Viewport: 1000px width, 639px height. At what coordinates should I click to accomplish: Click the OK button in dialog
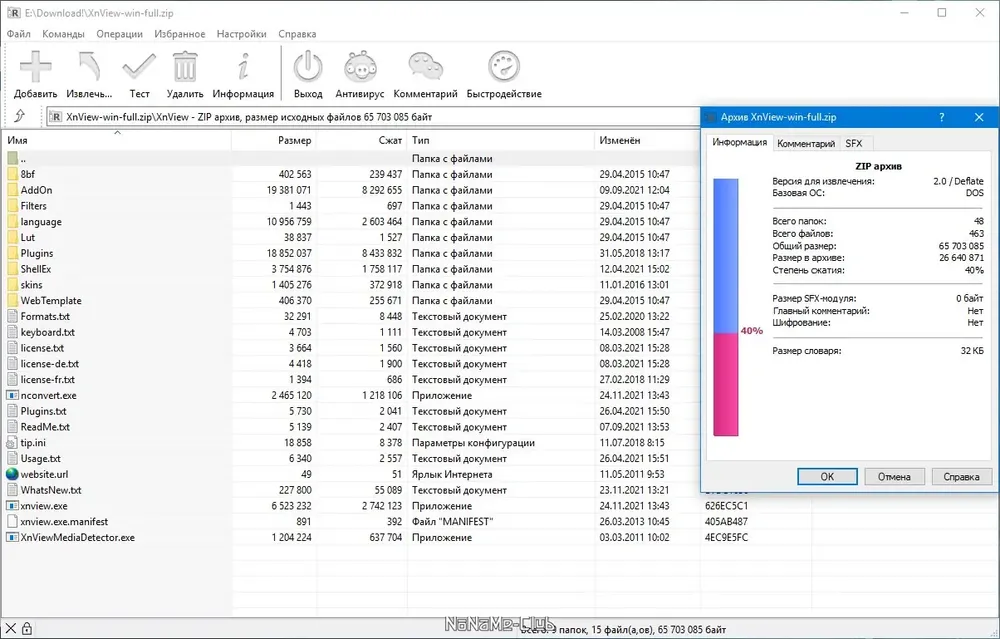coord(827,476)
